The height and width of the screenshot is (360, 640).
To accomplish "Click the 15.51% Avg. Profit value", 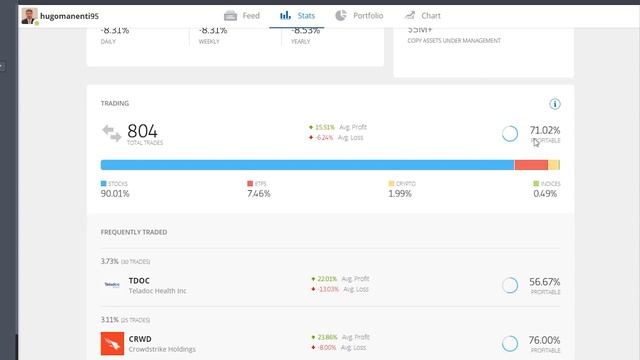I will coord(325,127).
